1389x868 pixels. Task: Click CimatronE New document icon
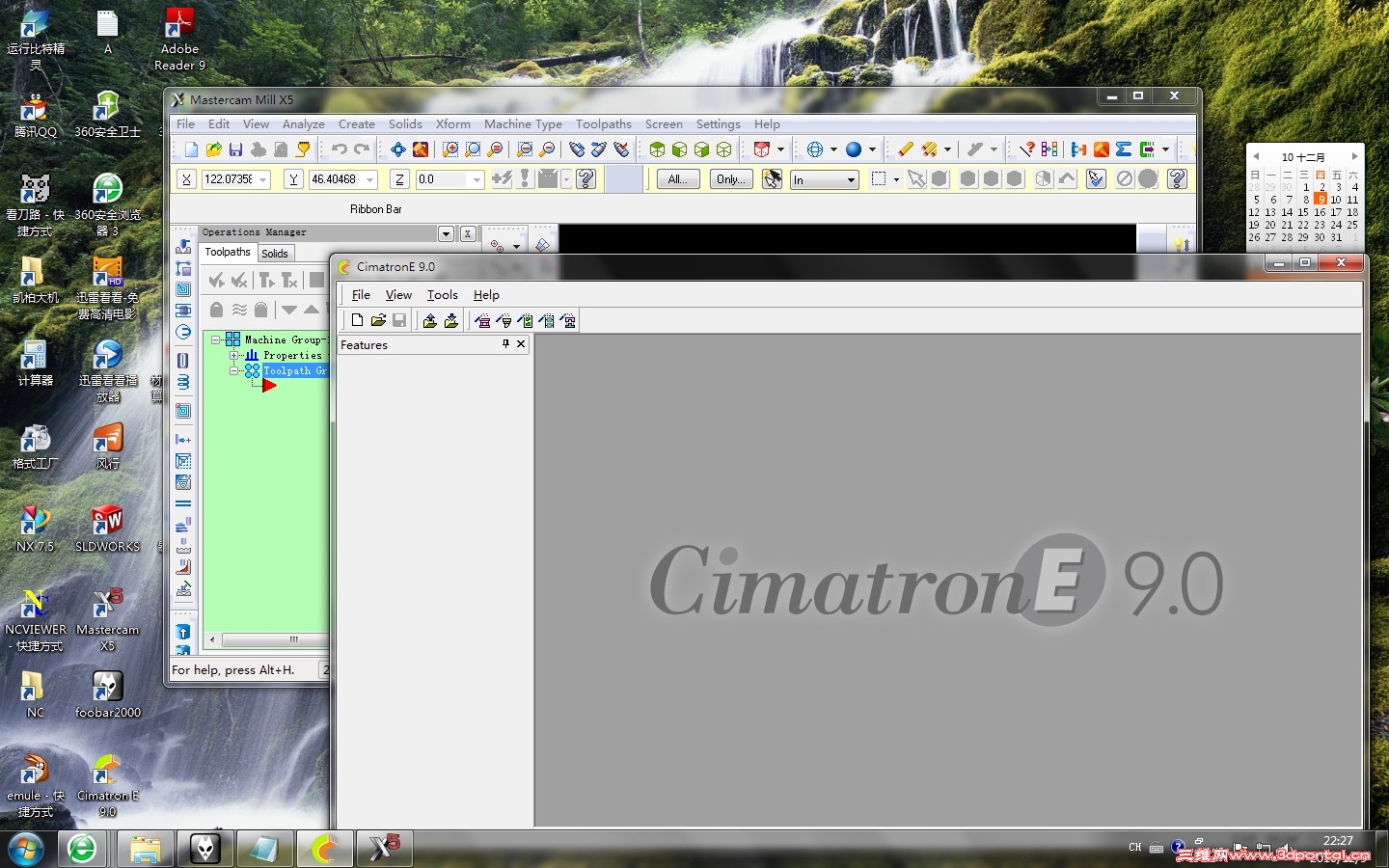click(357, 320)
